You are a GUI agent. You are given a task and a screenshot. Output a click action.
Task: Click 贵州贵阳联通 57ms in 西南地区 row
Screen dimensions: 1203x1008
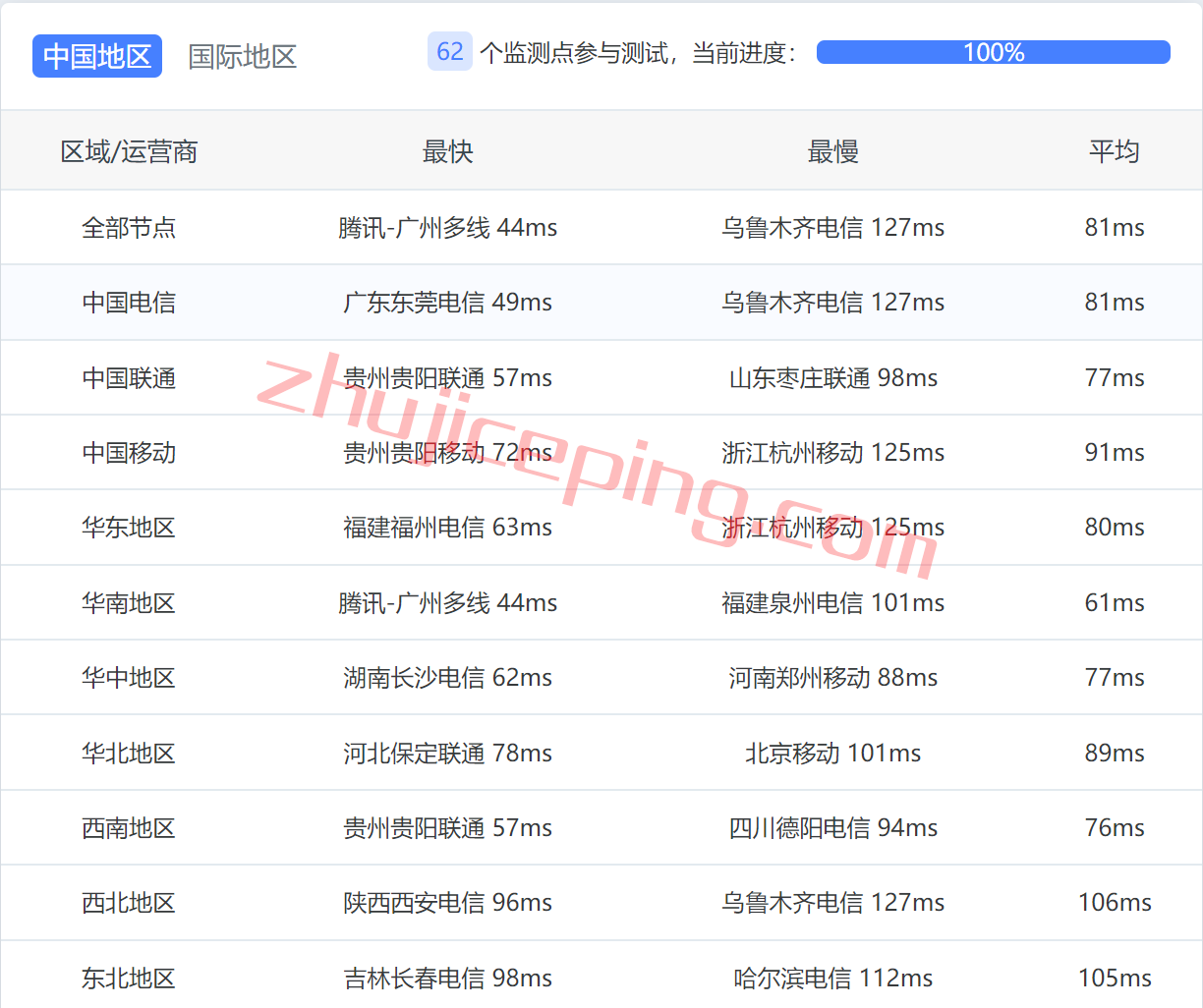pyautogui.click(x=448, y=828)
